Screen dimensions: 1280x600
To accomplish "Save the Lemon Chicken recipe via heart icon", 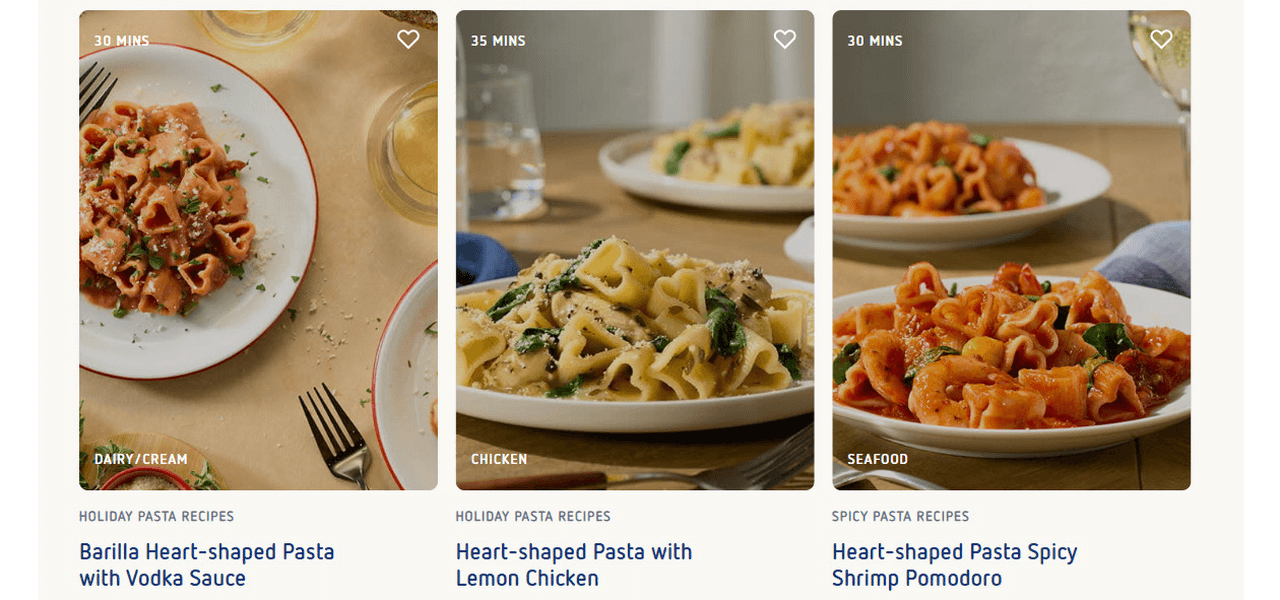I will (x=785, y=39).
